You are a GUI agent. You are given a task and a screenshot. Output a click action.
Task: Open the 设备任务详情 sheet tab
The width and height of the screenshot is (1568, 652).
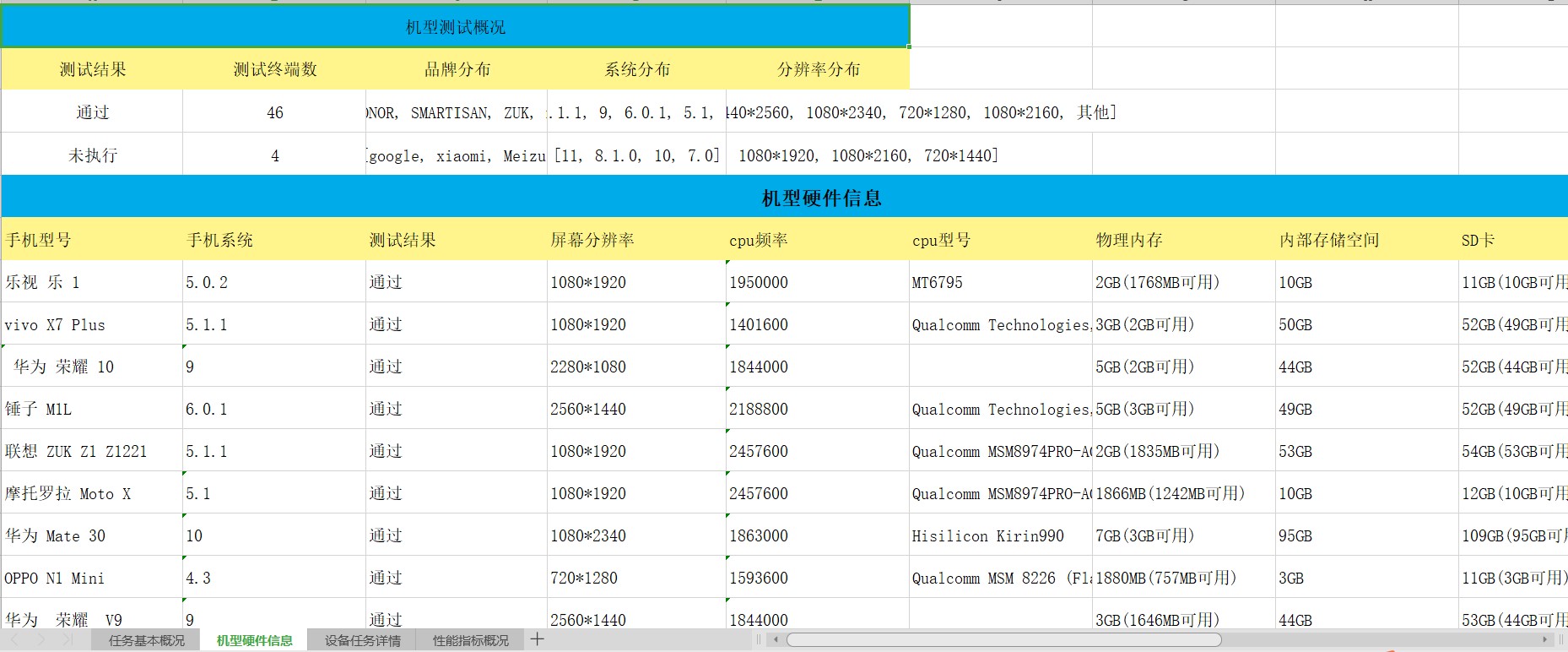(362, 640)
